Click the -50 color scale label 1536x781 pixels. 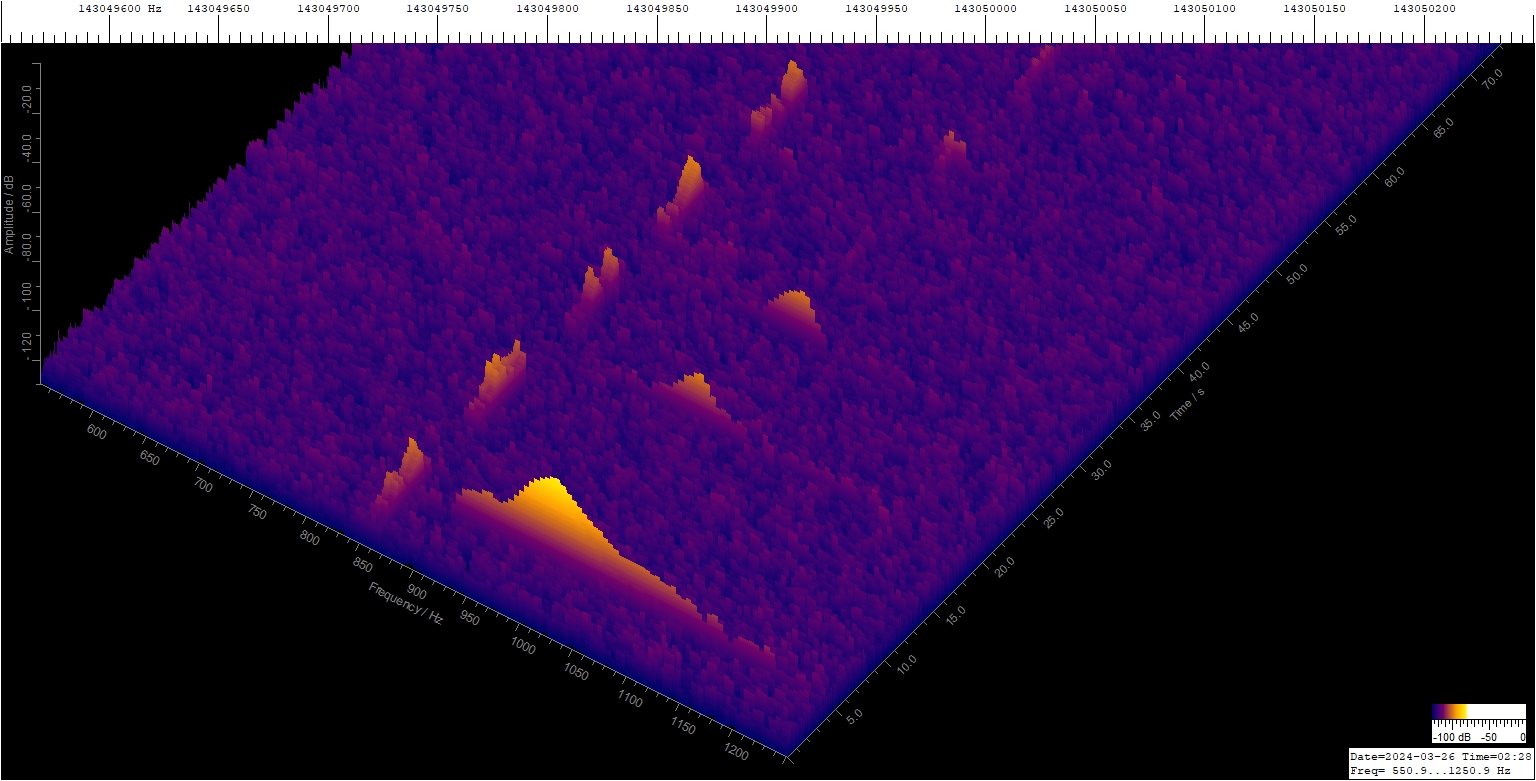1488,737
